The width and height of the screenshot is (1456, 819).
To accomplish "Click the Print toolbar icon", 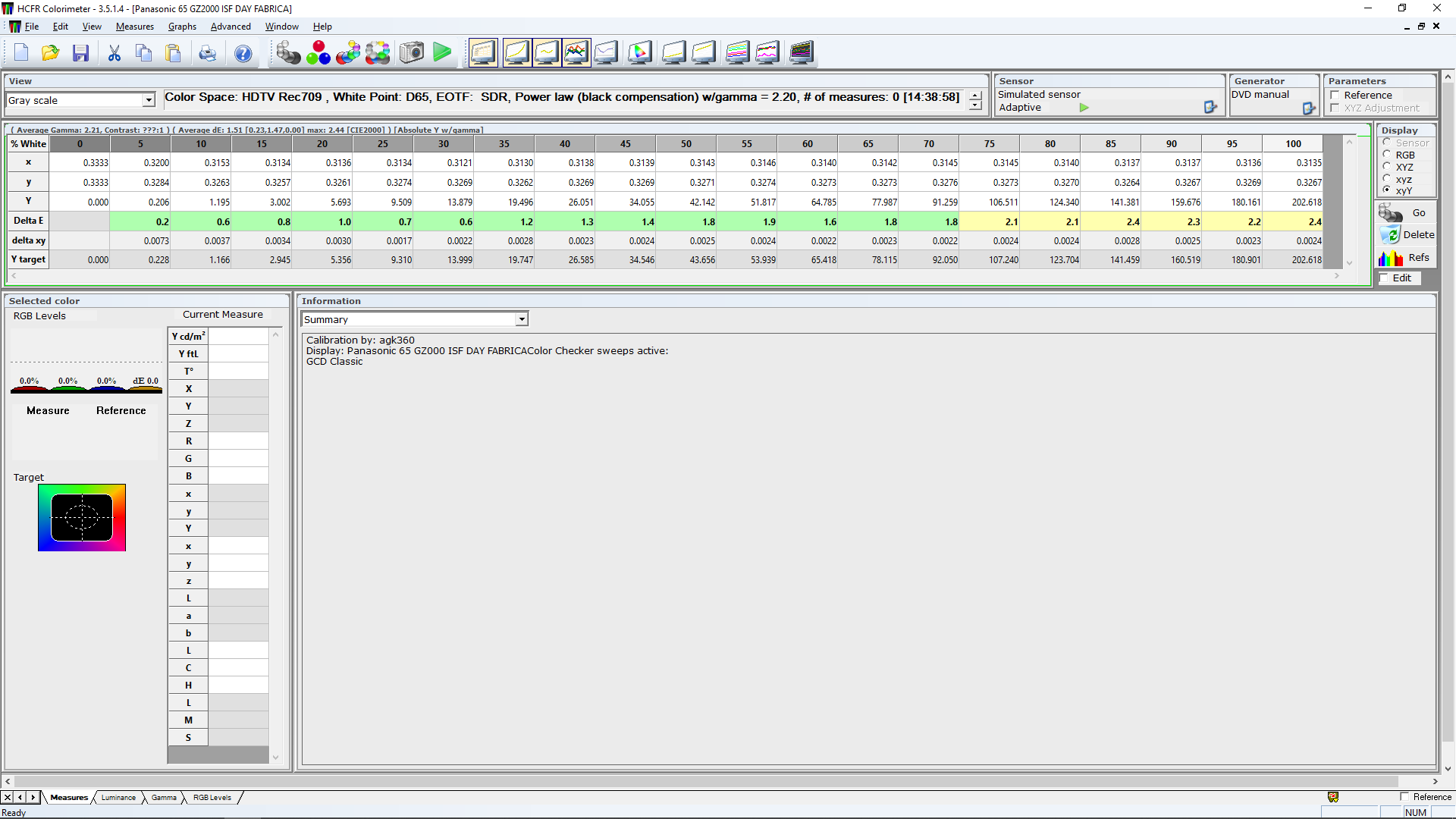I will pyautogui.click(x=207, y=53).
